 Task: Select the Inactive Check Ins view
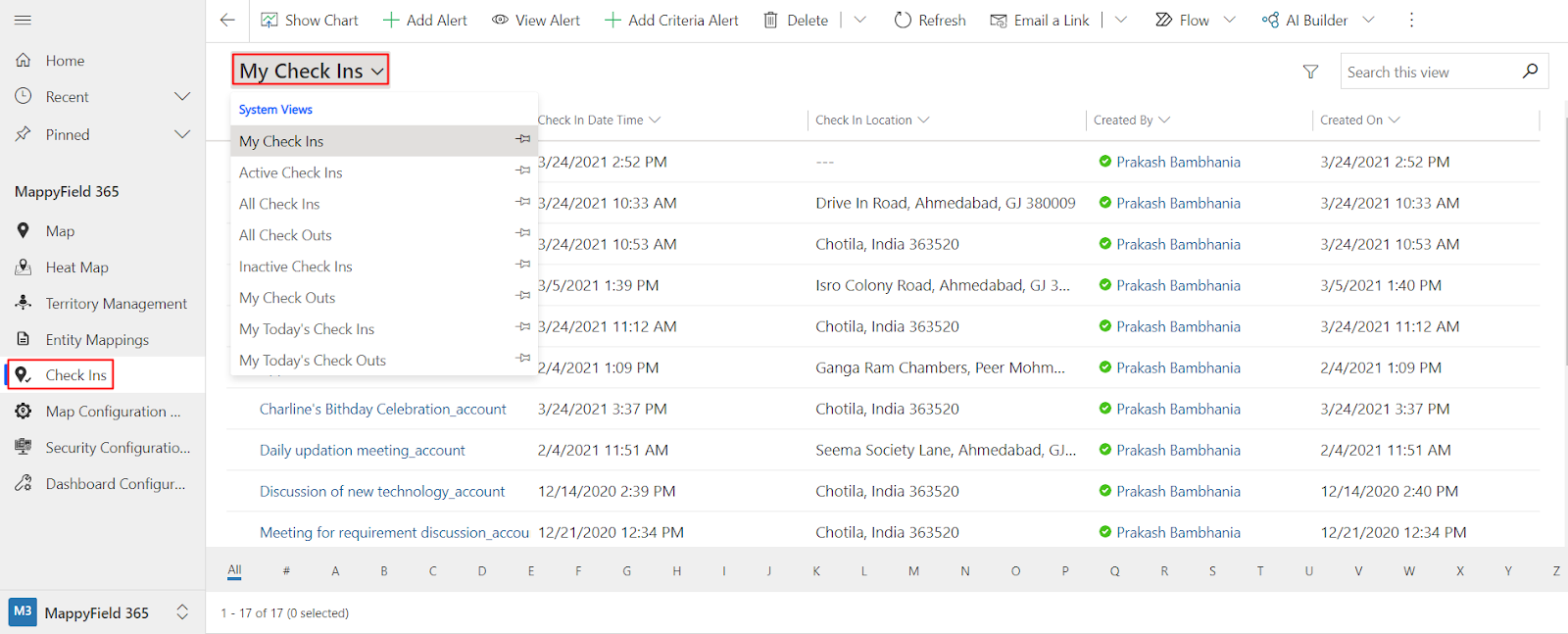[295, 267]
